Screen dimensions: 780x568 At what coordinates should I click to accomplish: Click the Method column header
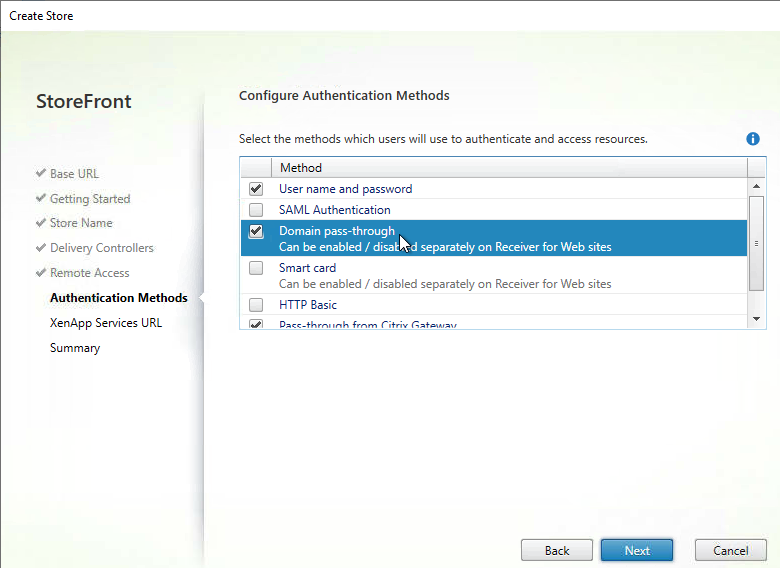(509, 168)
